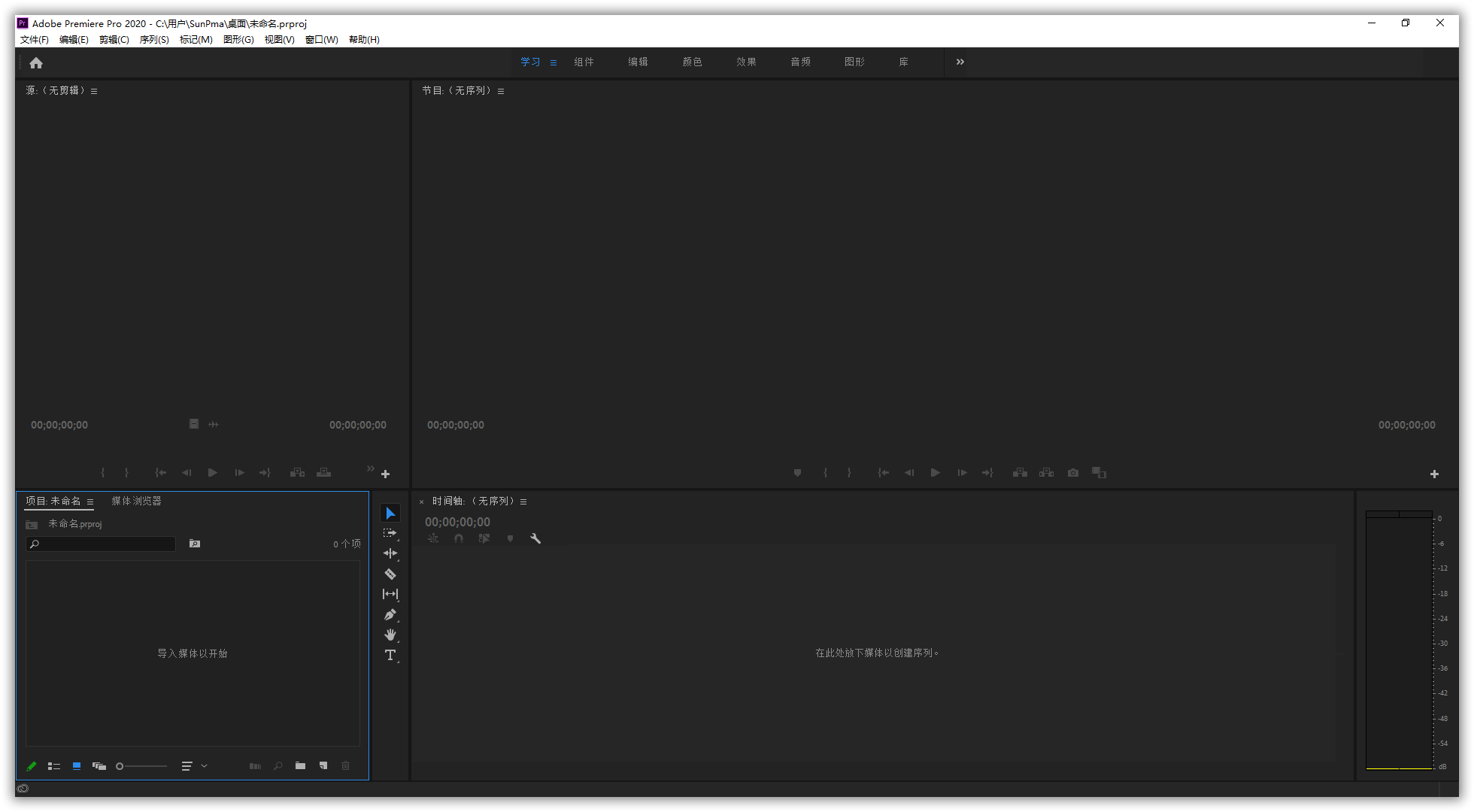Go to In point in Program monitor
The image size is (1474, 812).
883,473
